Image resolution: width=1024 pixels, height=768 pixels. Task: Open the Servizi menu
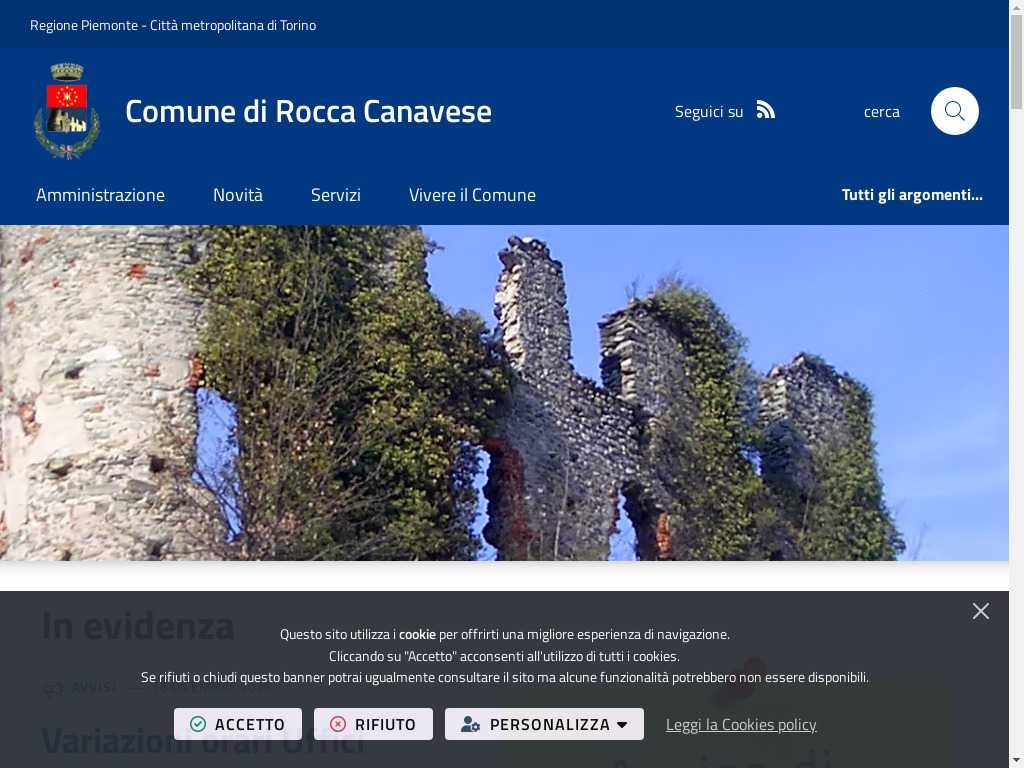coord(336,195)
